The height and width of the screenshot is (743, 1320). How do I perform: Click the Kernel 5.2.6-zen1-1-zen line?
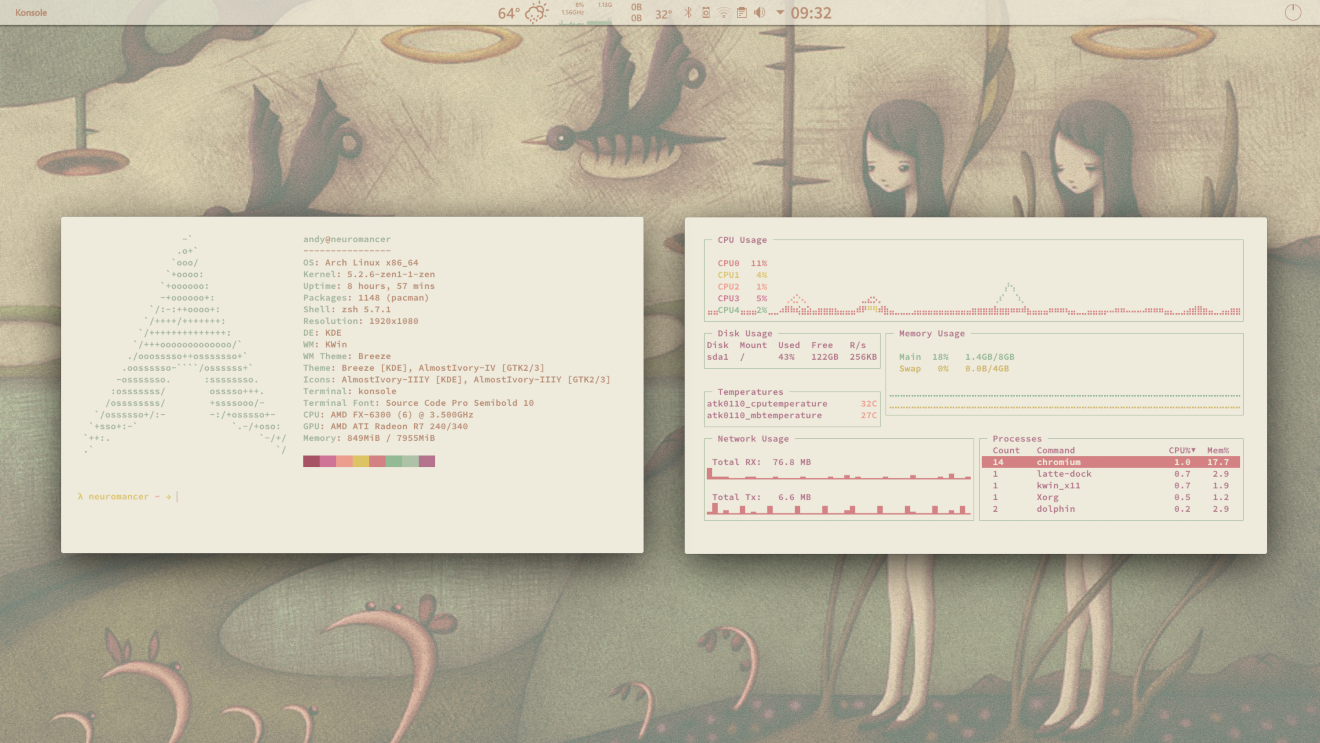(369, 275)
